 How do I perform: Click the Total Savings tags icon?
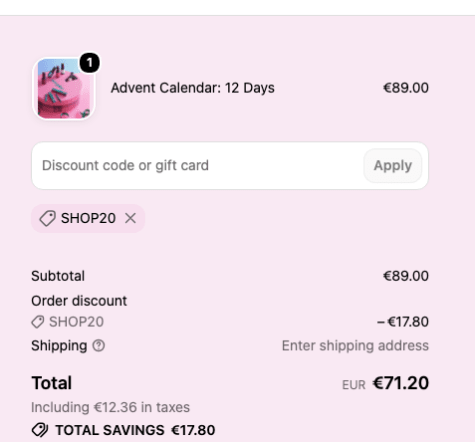pos(40,430)
